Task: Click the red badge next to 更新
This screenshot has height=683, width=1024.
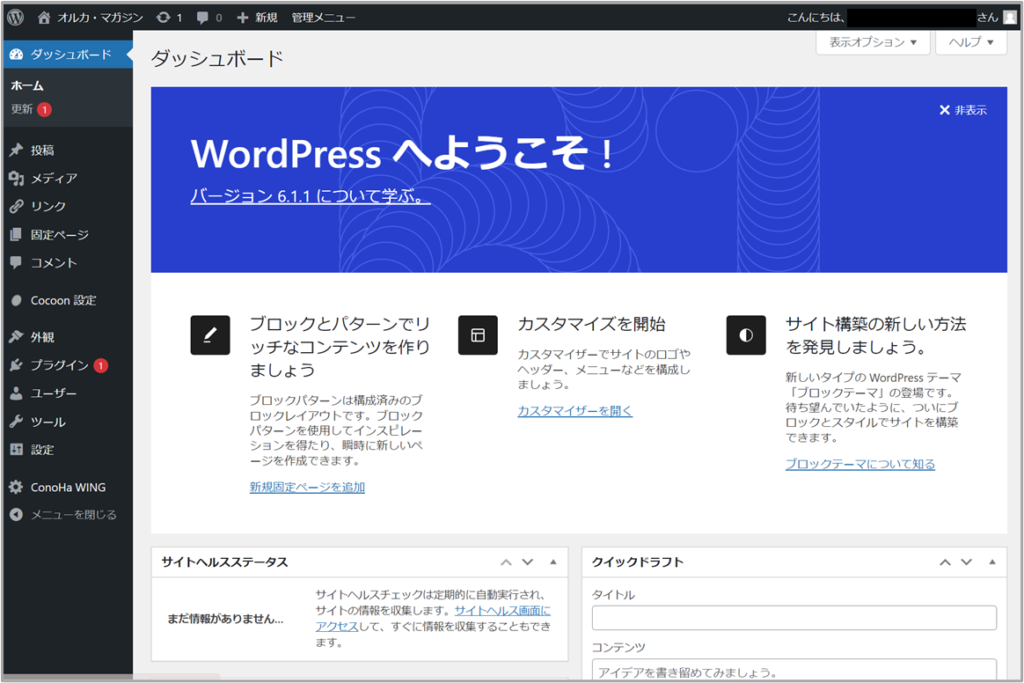Action: coord(44,110)
